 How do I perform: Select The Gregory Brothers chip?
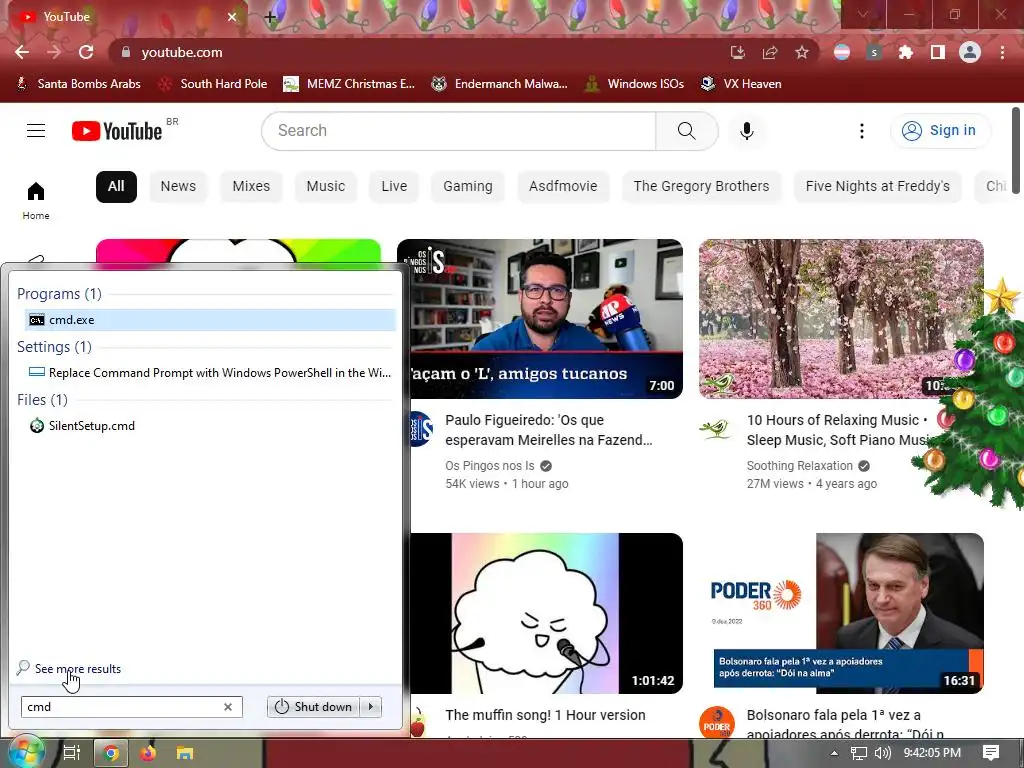(701, 186)
